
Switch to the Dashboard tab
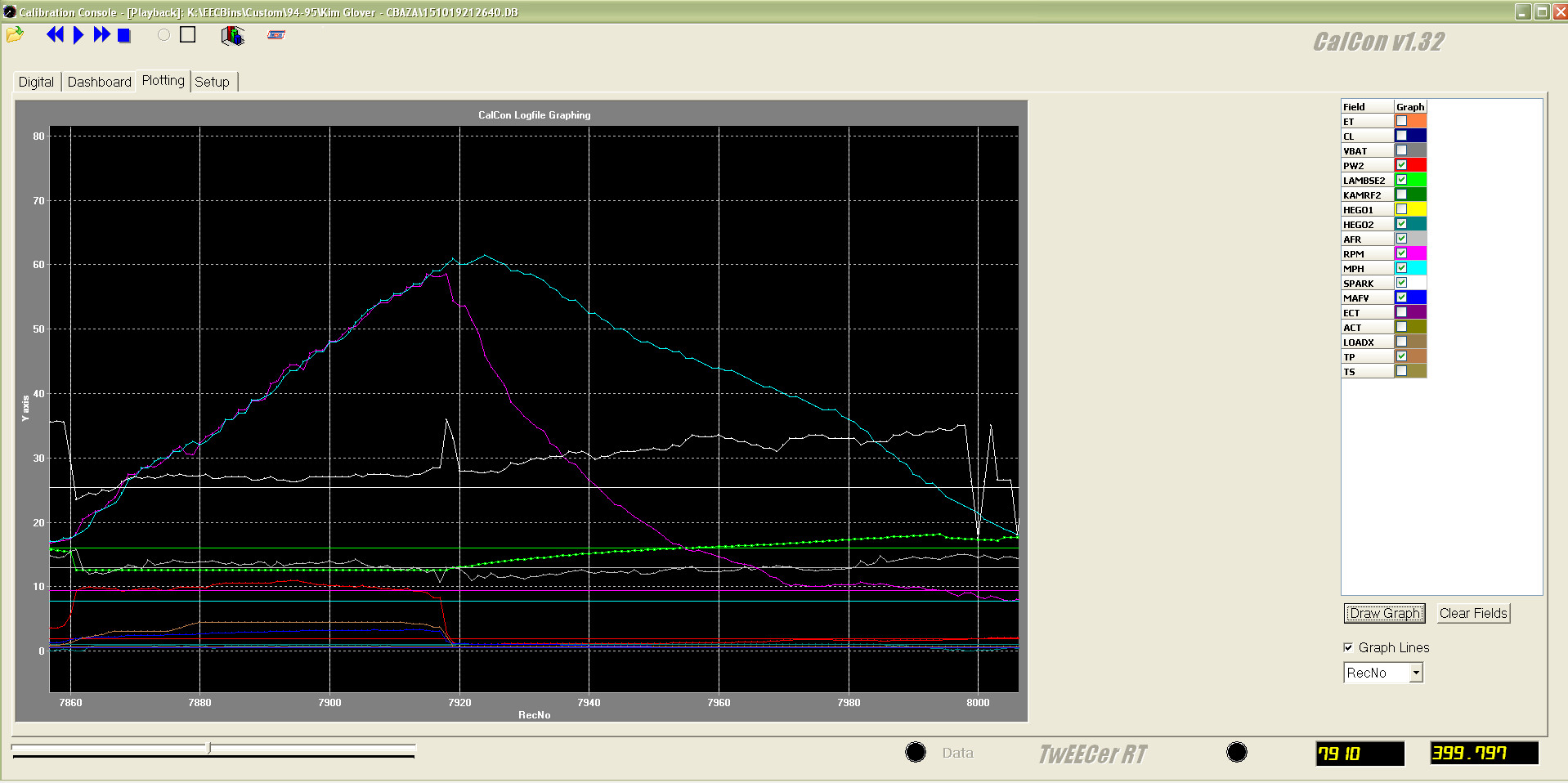[x=99, y=82]
